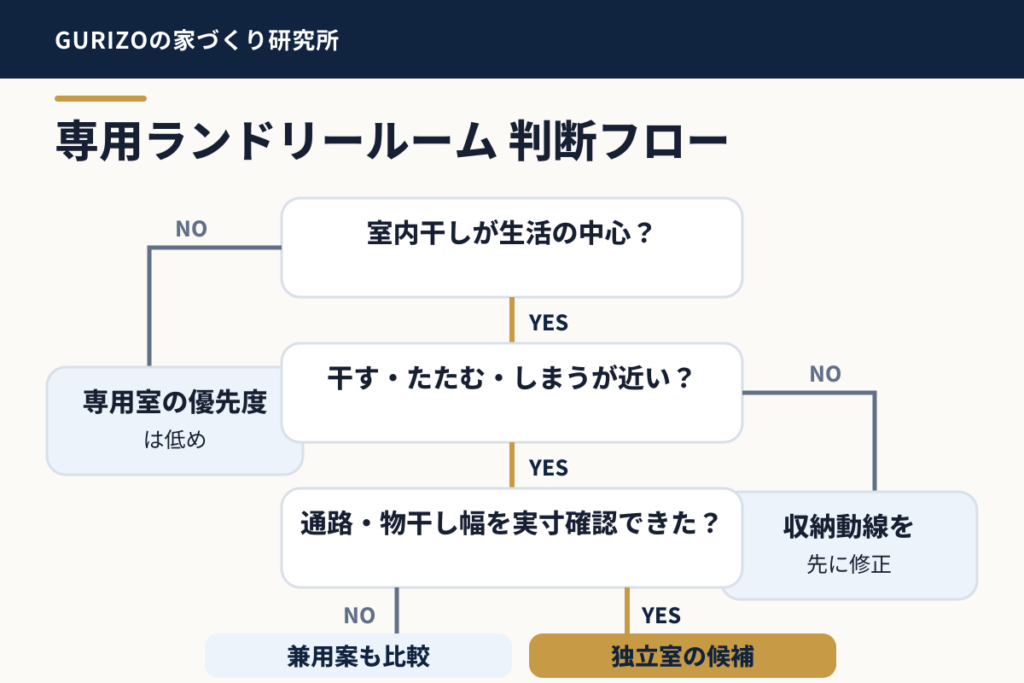Viewport: 1024px width, 683px height.
Task: Click the 室内干しが生活の中心？ question box
Action: click(x=511, y=247)
